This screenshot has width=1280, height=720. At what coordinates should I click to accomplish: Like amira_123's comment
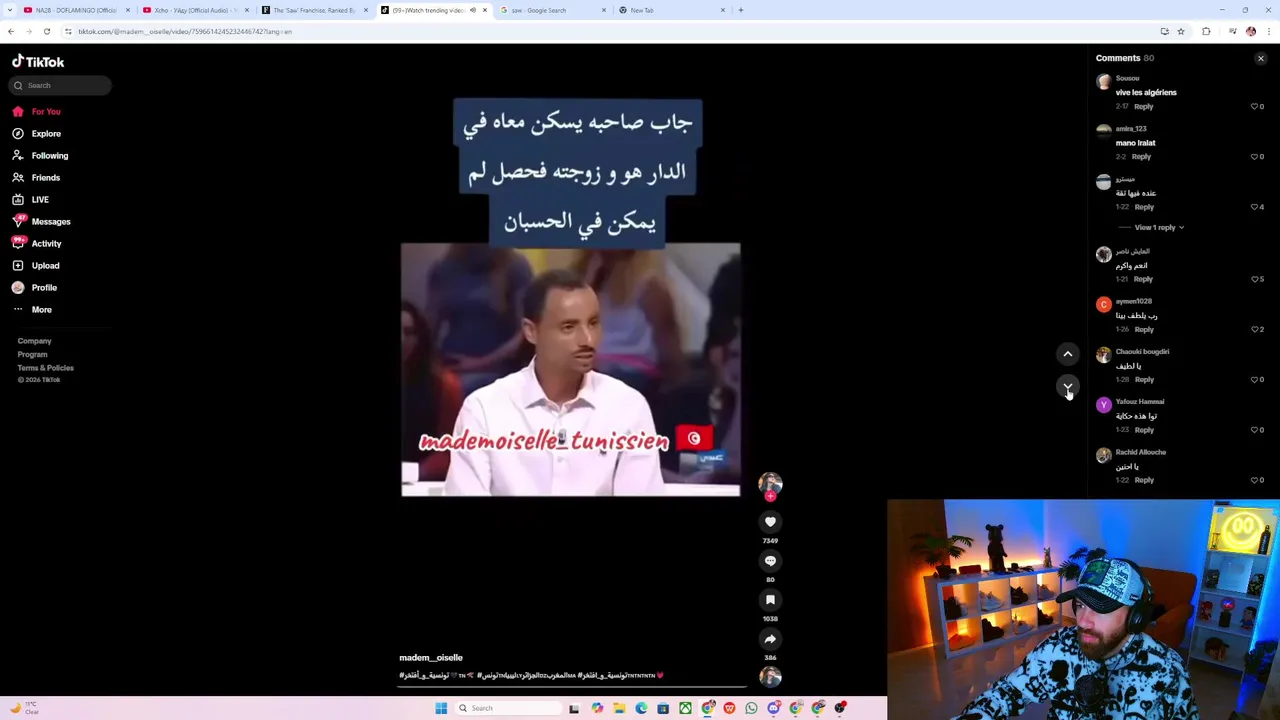(x=1255, y=157)
